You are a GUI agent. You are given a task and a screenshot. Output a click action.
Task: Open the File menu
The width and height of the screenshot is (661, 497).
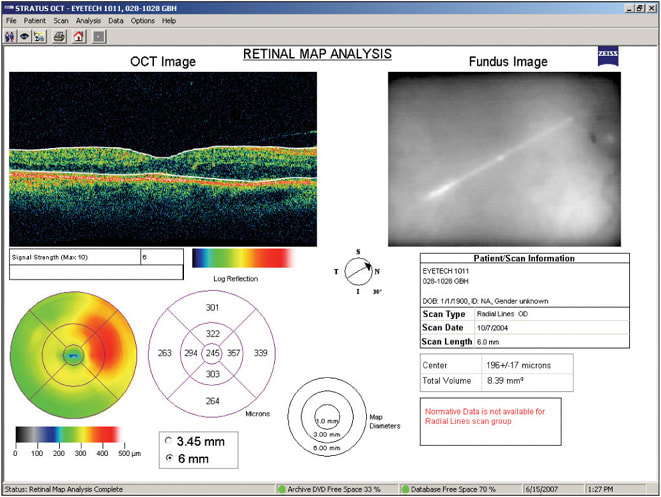tap(11, 21)
